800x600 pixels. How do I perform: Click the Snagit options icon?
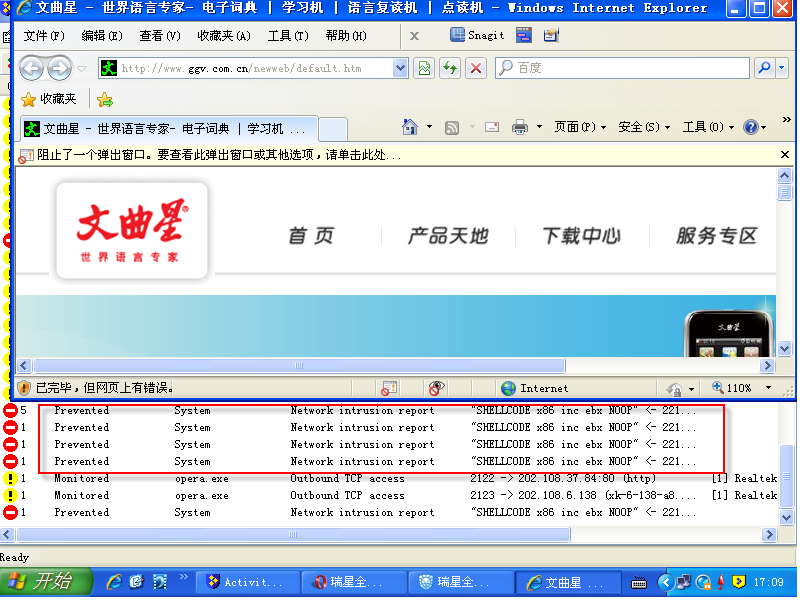[551, 35]
